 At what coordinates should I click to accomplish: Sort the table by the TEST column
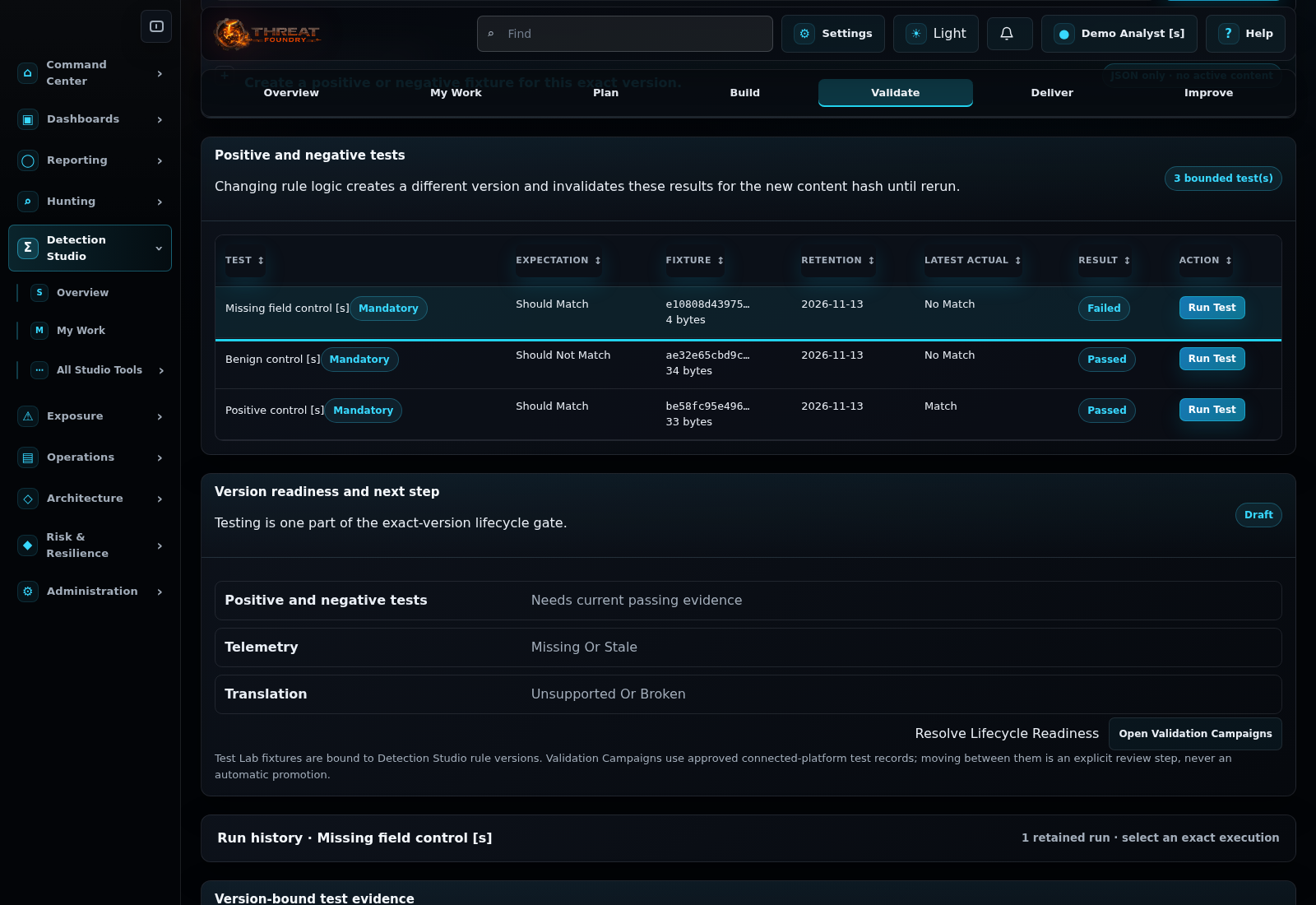coord(244,261)
